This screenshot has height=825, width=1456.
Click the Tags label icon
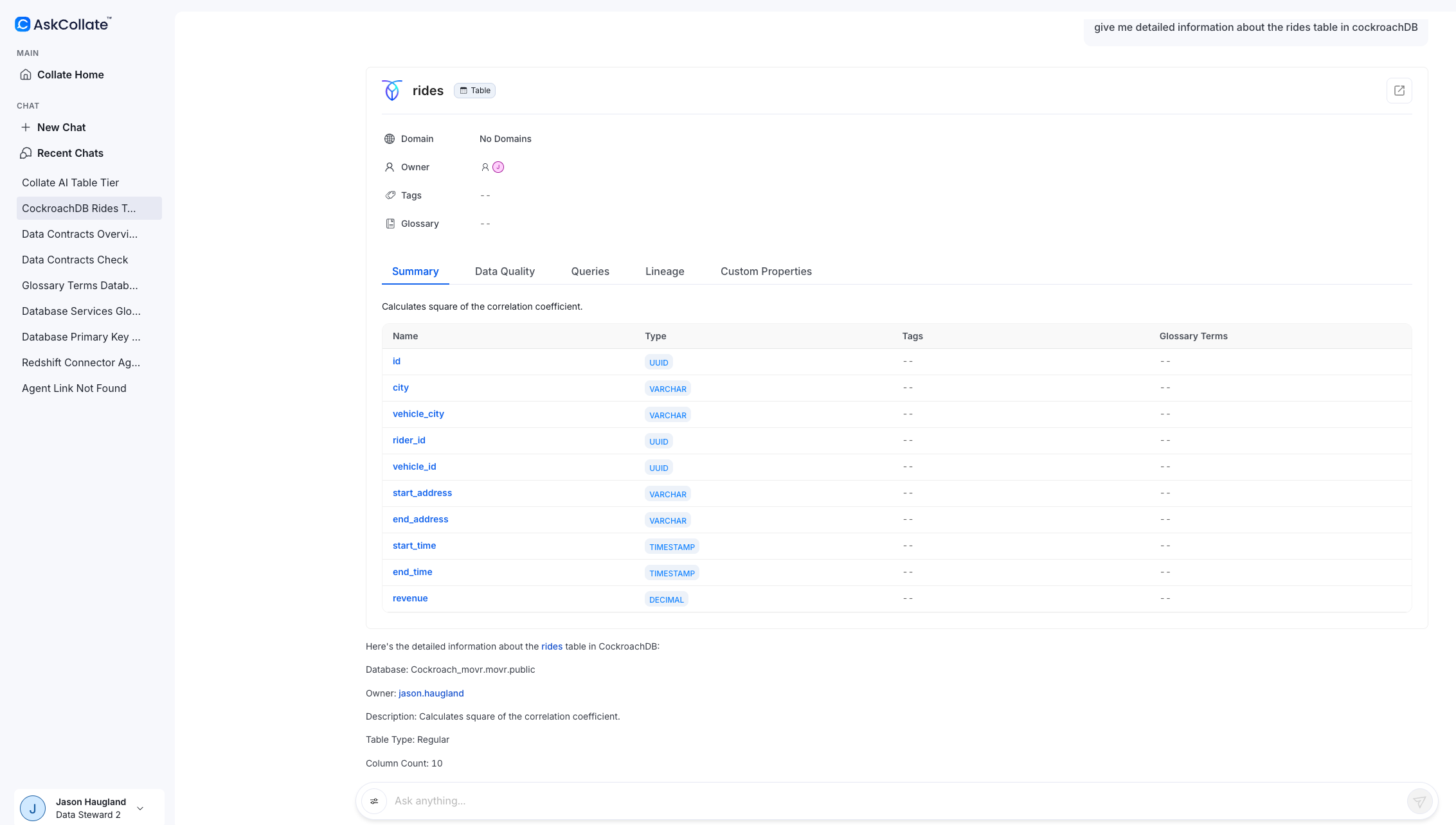(390, 195)
